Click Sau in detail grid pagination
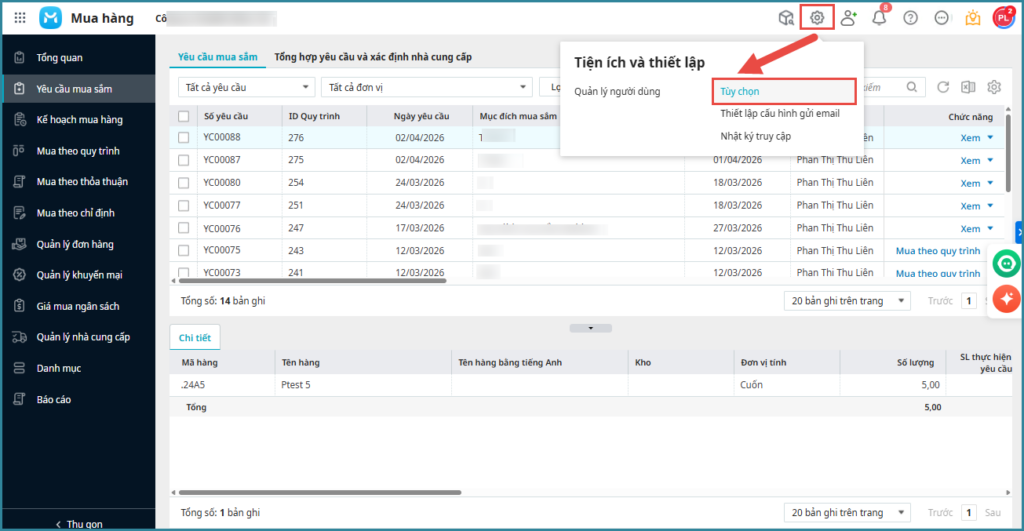The width and height of the screenshot is (1024, 531). [993, 513]
